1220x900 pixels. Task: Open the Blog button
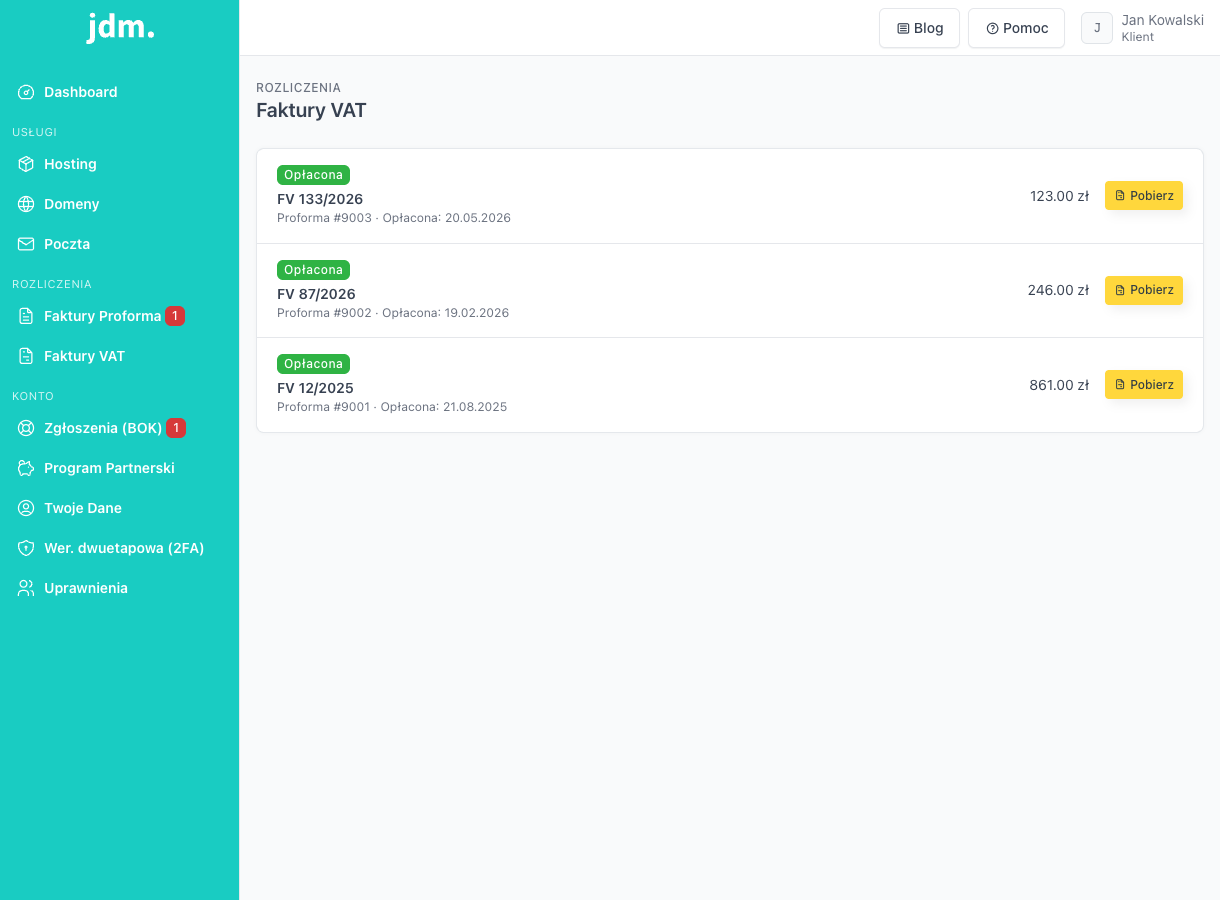[919, 28]
